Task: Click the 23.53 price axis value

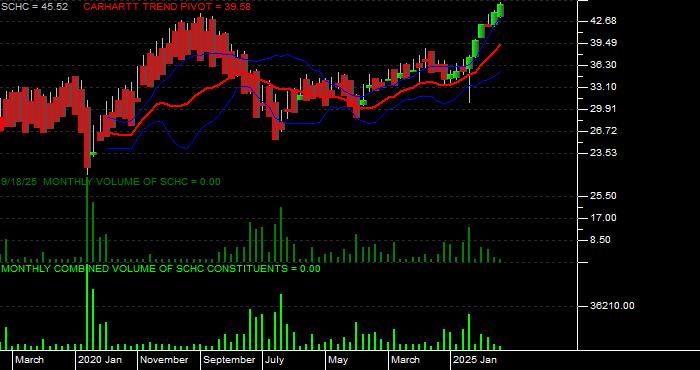Action: tap(604, 153)
